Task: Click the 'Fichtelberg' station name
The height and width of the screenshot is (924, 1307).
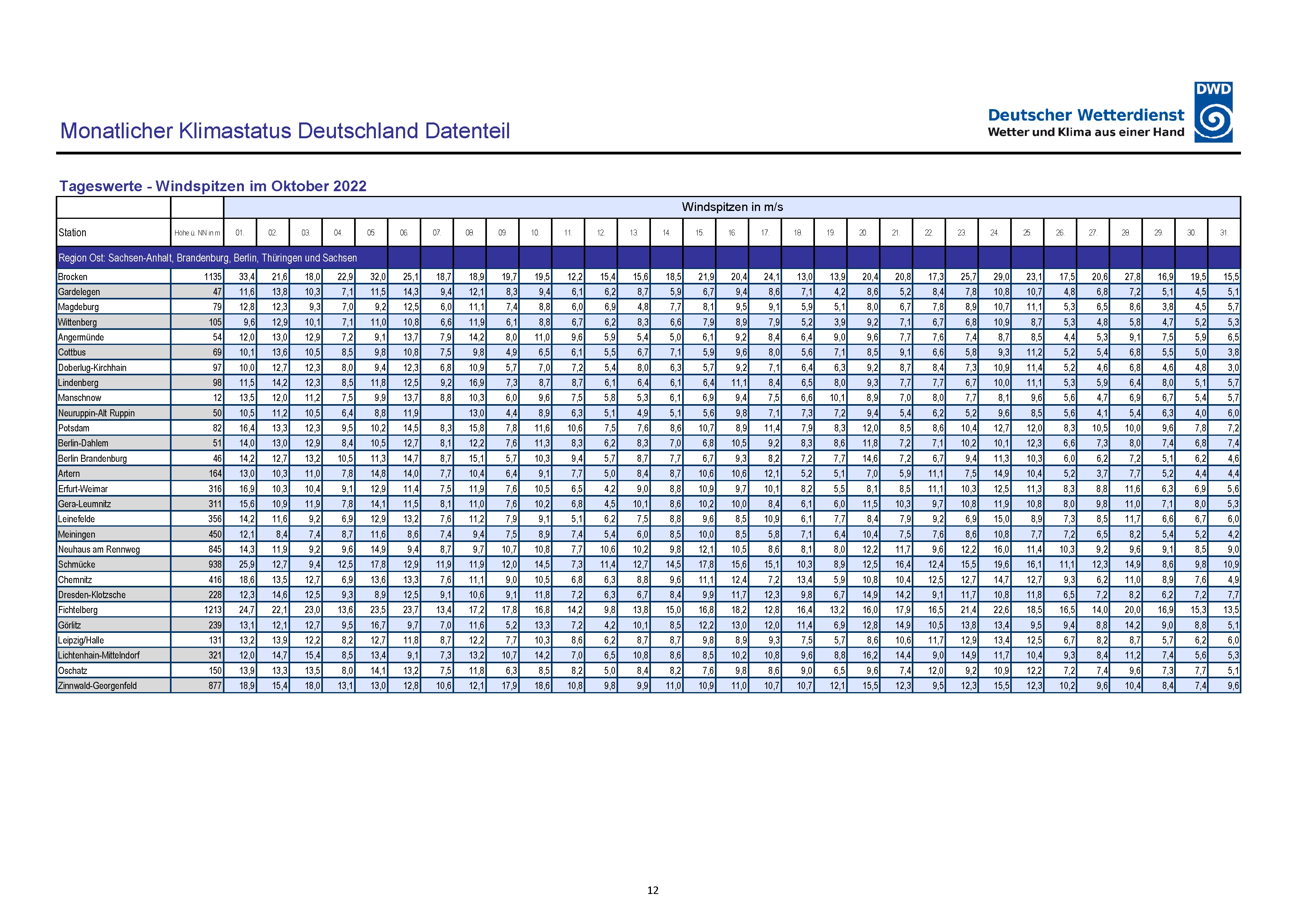Action: pyautogui.click(x=78, y=610)
